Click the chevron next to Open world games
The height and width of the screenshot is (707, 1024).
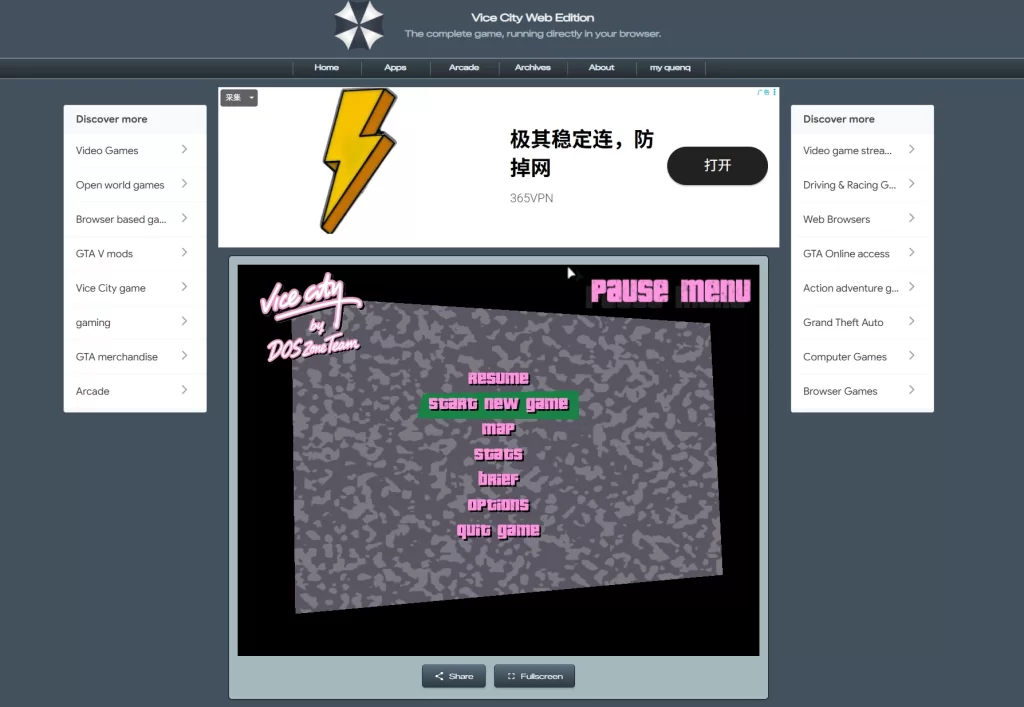(x=184, y=183)
